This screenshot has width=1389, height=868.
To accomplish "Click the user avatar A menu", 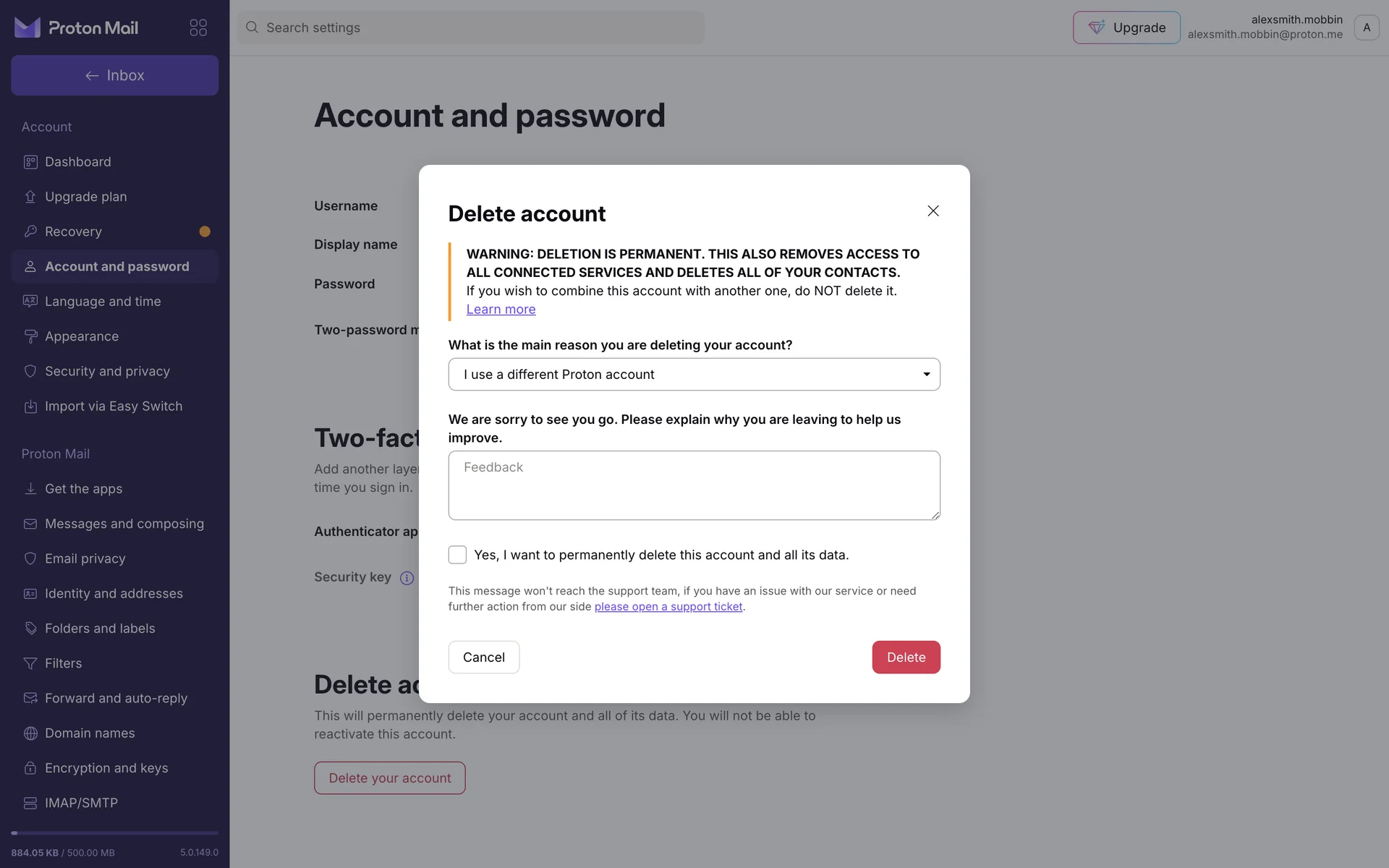I will click(1366, 27).
